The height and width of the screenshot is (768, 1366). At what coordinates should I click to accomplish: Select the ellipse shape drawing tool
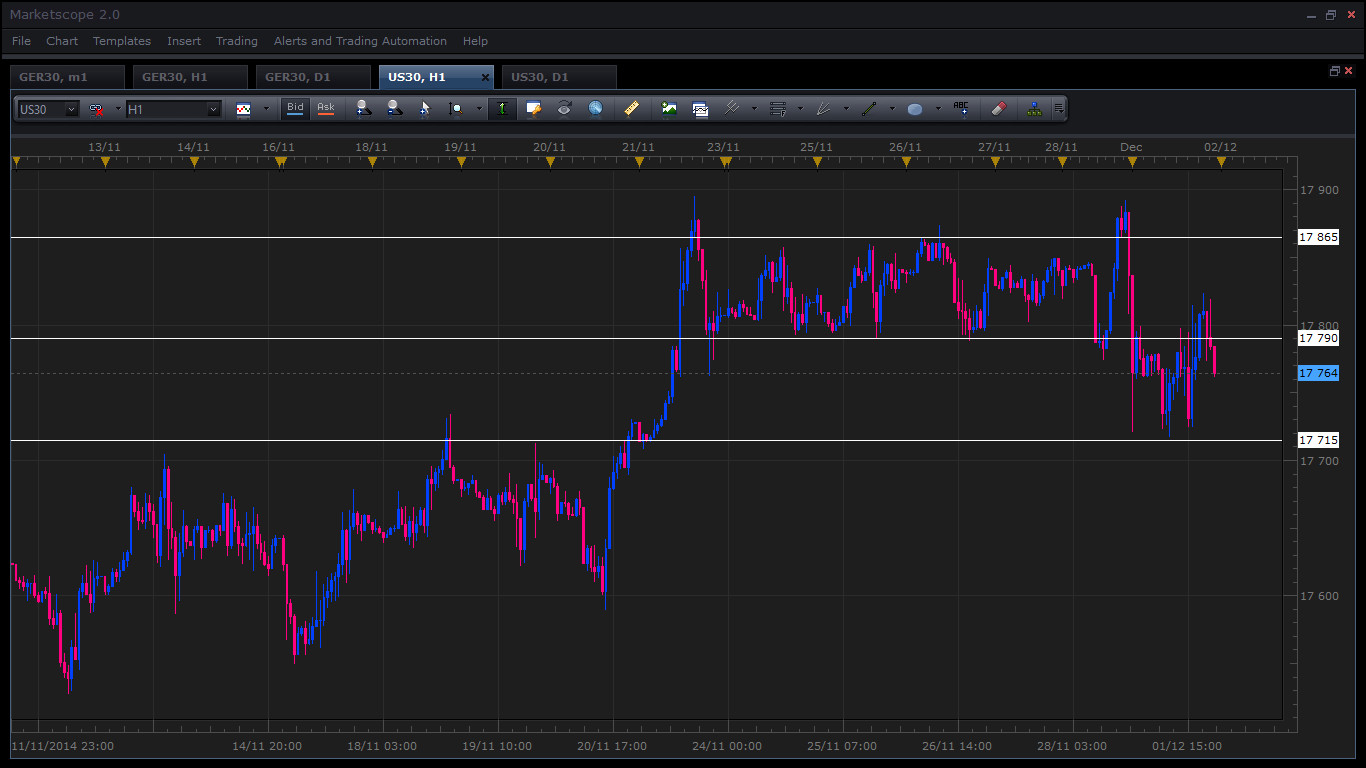914,109
